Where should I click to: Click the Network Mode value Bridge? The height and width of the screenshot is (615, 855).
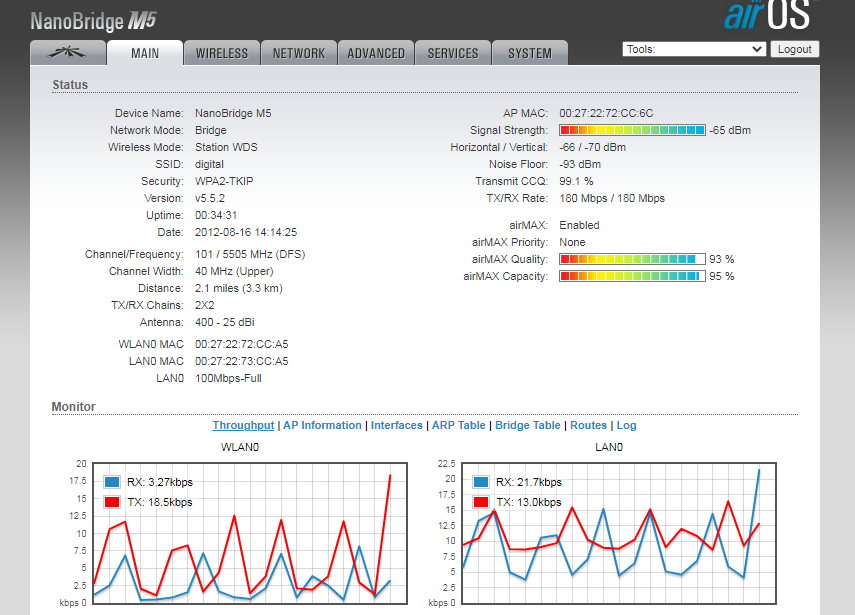[211, 130]
